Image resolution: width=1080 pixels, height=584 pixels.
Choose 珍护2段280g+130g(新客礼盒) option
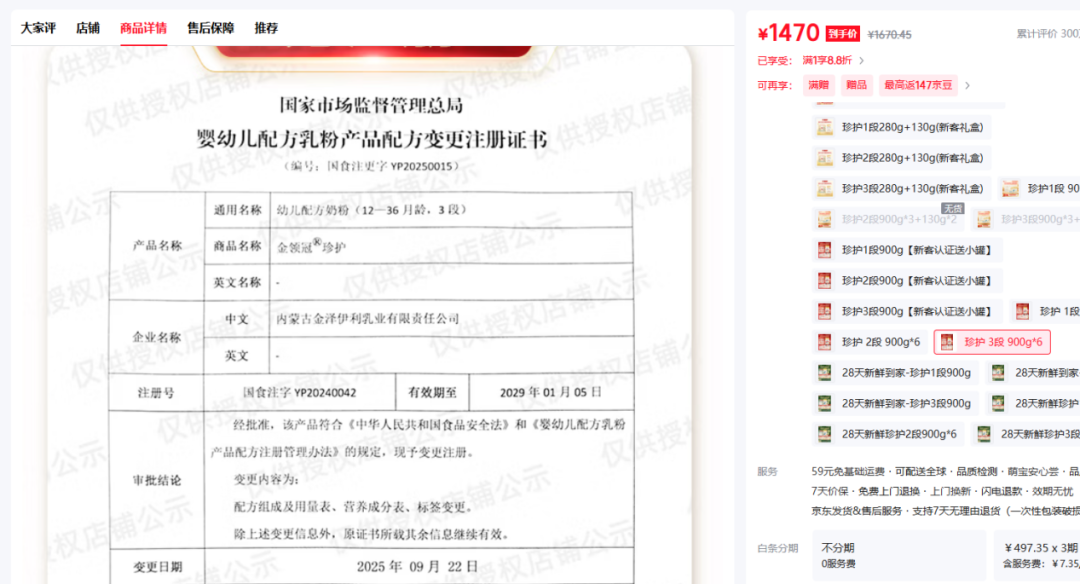[x=902, y=158]
